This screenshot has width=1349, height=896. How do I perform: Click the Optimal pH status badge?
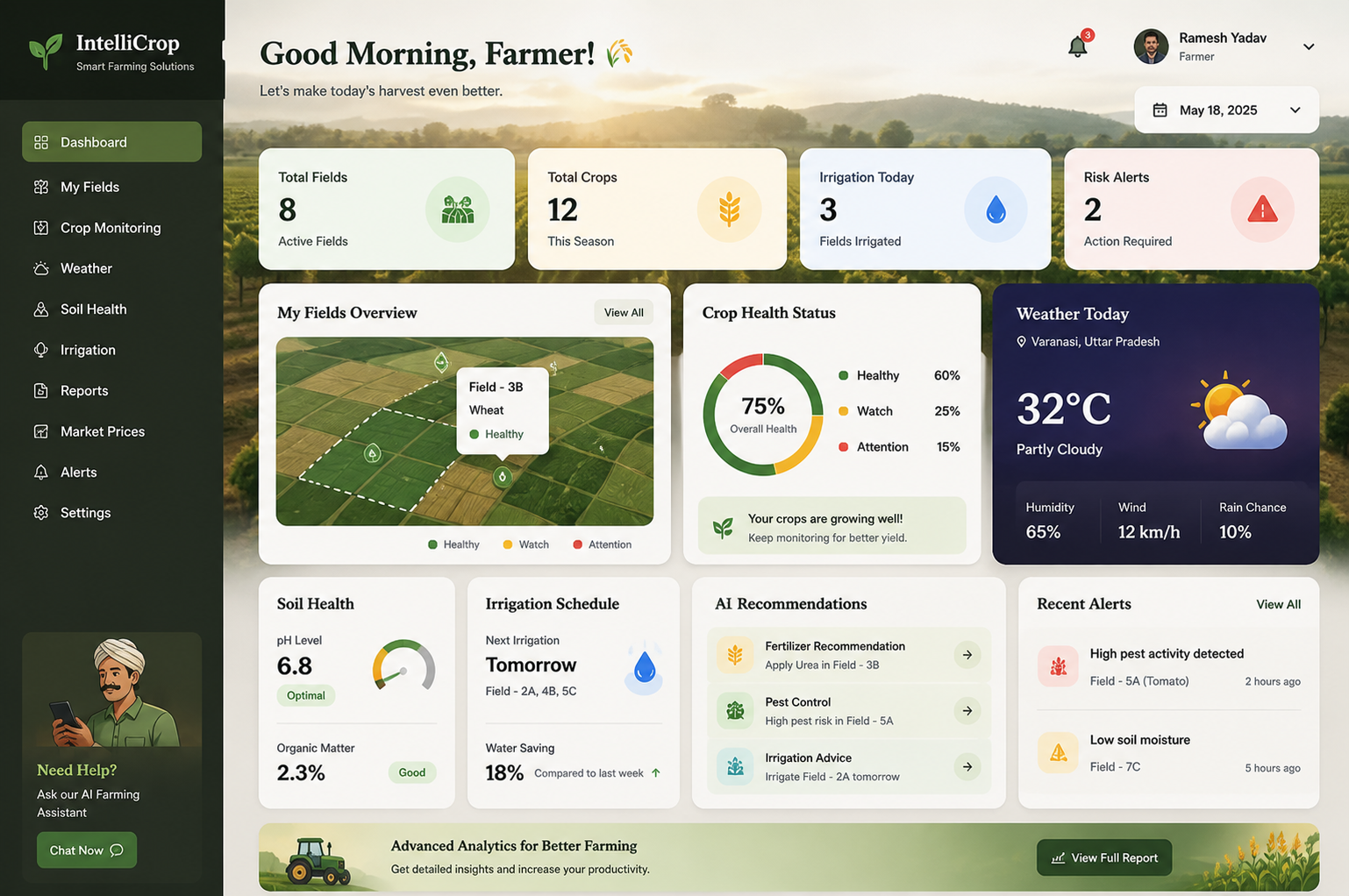[x=306, y=696]
